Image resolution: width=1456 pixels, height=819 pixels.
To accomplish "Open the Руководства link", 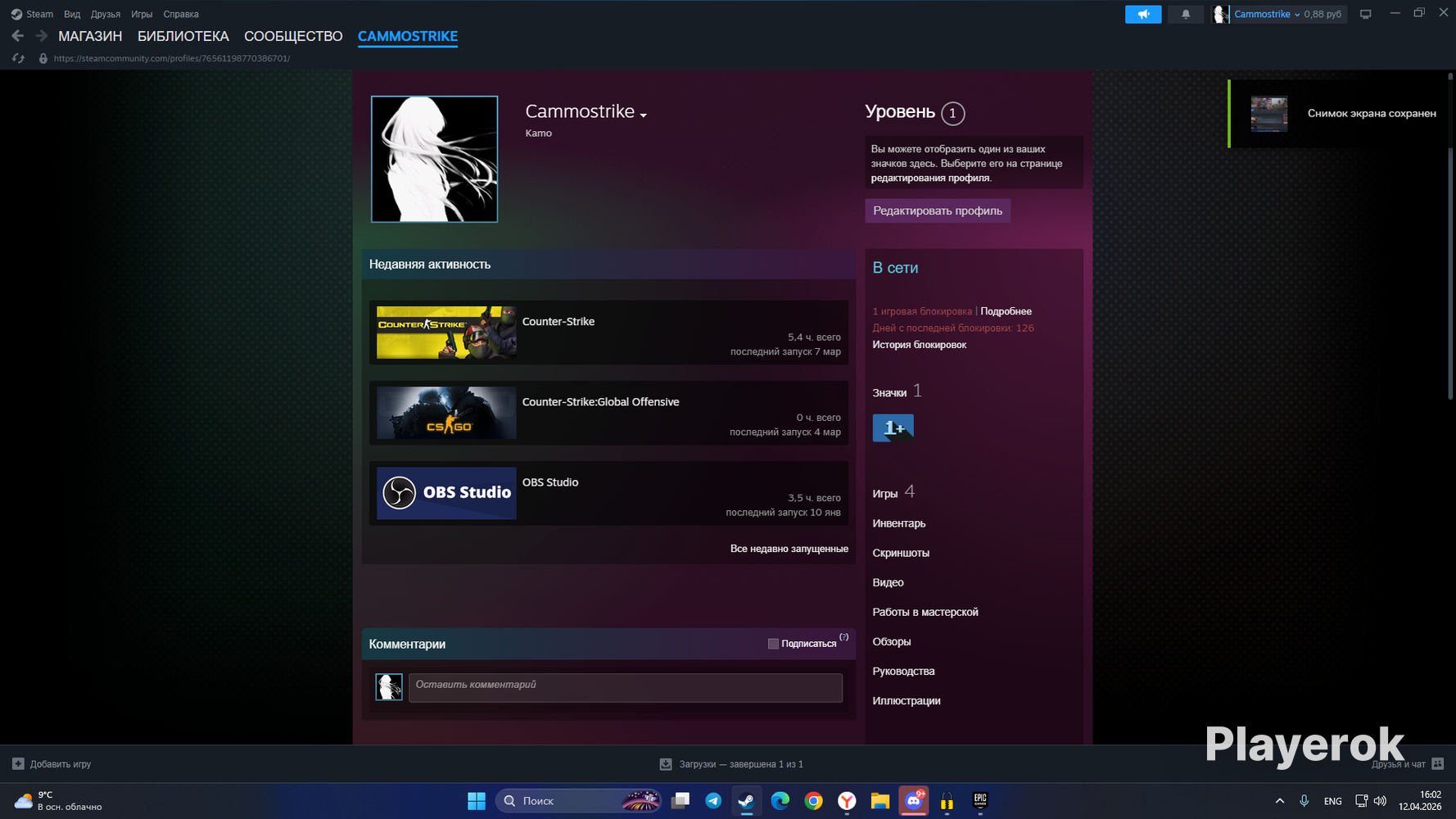I will [904, 671].
